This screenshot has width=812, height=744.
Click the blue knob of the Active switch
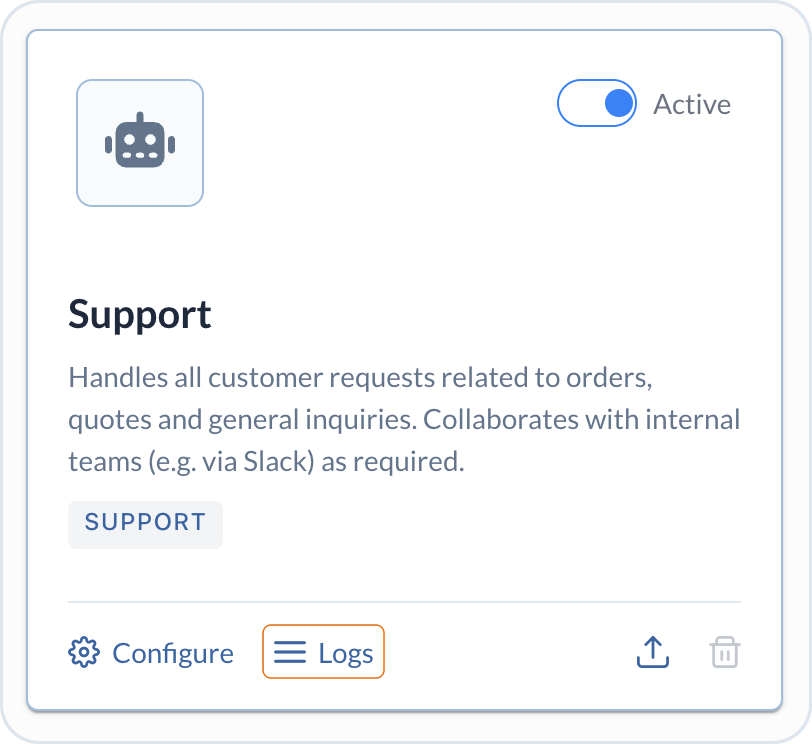(x=619, y=103)
